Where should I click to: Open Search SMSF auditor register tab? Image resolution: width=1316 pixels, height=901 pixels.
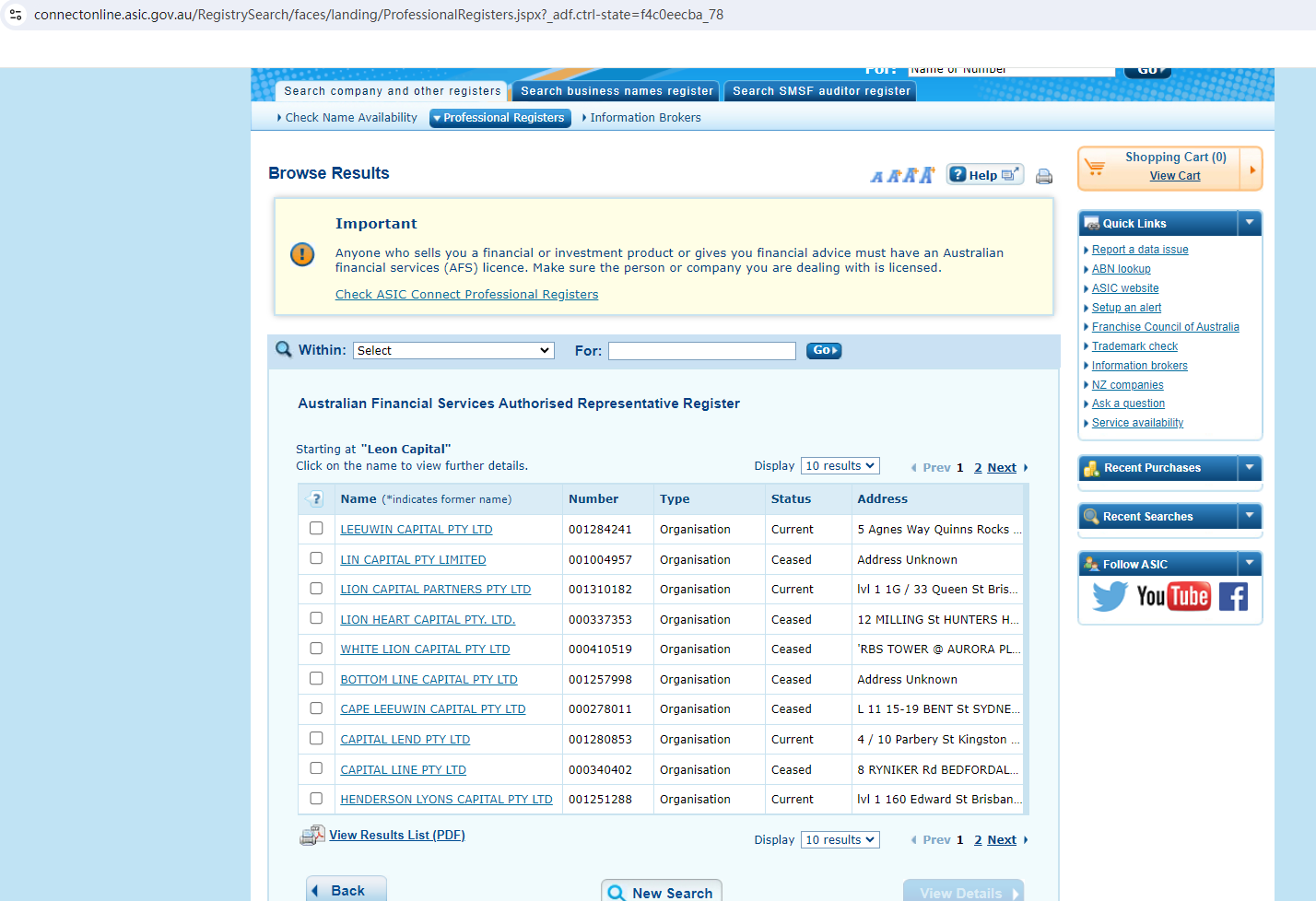[x=821, y=91]
